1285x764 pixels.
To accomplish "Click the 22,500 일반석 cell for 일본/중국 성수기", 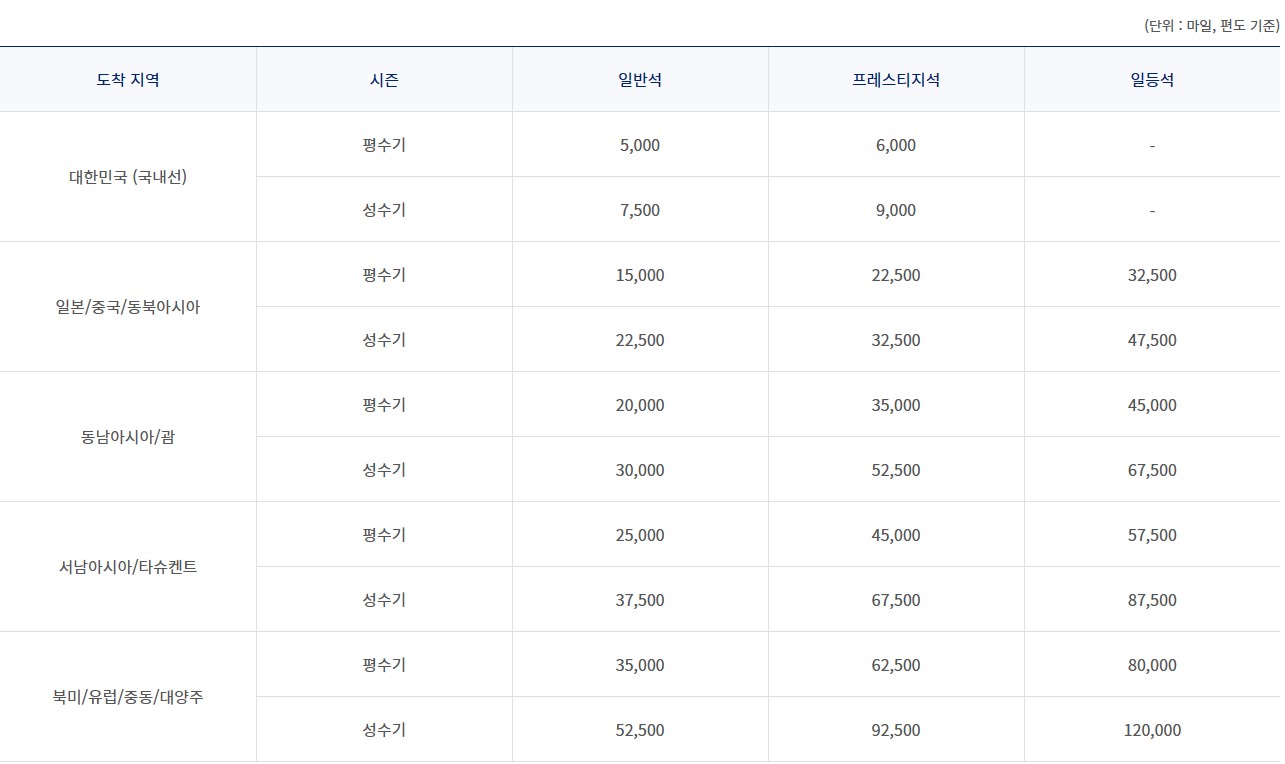I will [639, 339].
